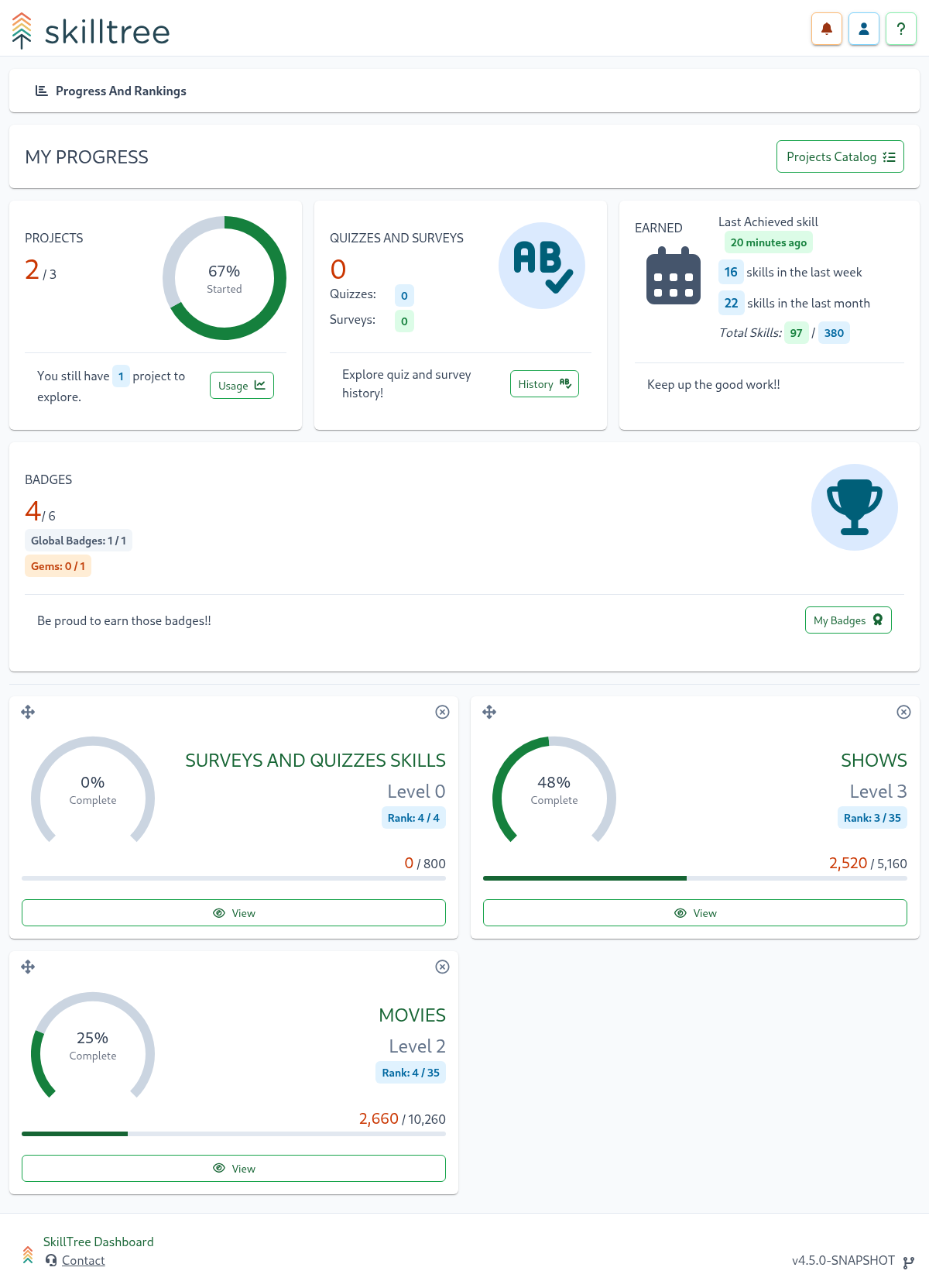Click the 48% Complete Shows gauge
Viewport: 929px width, 1288px height.
554,790
